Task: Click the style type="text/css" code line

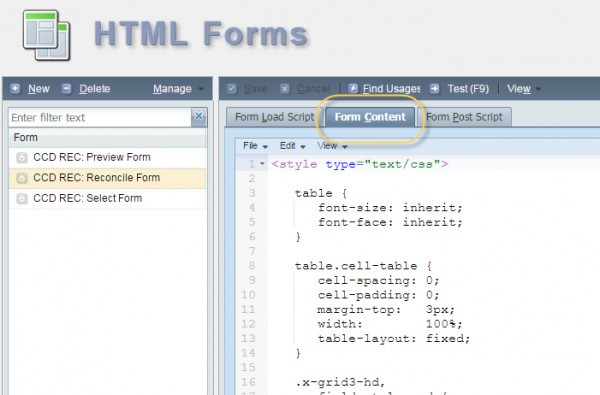Action: (360, 164)
